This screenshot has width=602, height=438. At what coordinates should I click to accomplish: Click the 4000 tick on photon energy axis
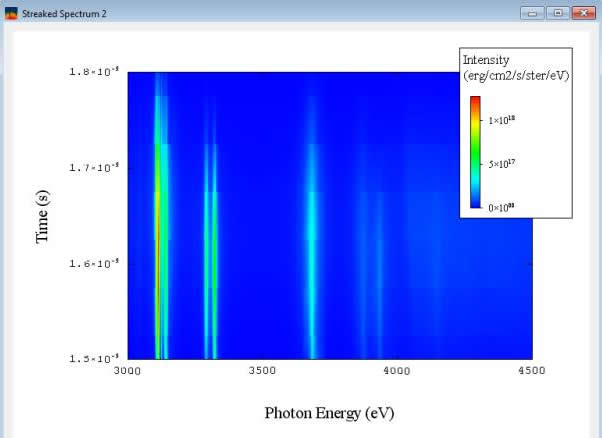[397, 371]
